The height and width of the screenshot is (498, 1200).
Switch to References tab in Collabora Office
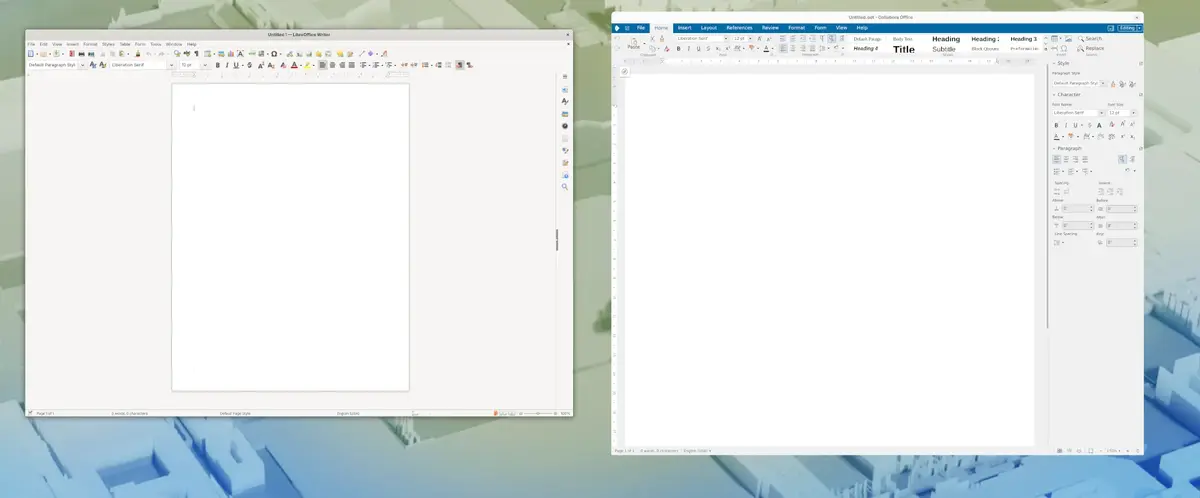(739, 27)
